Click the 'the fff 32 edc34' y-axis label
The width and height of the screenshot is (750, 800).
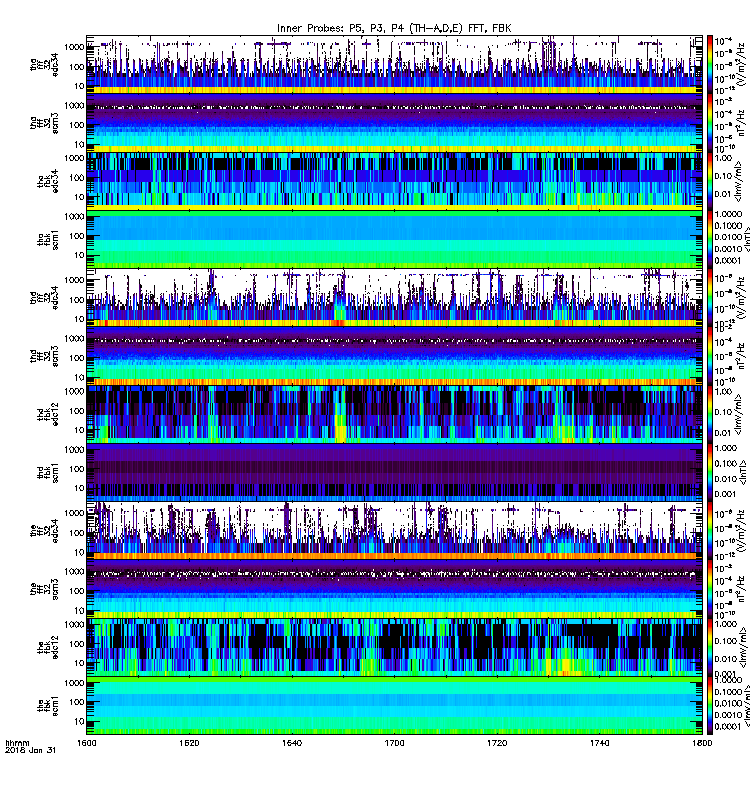(44, 531)
